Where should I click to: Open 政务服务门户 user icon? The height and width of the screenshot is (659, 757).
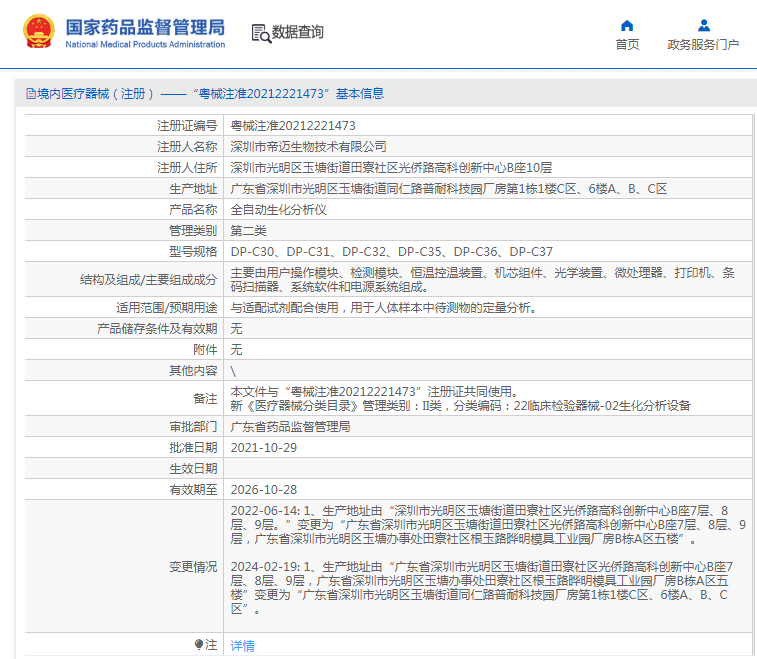pos(704,25)
